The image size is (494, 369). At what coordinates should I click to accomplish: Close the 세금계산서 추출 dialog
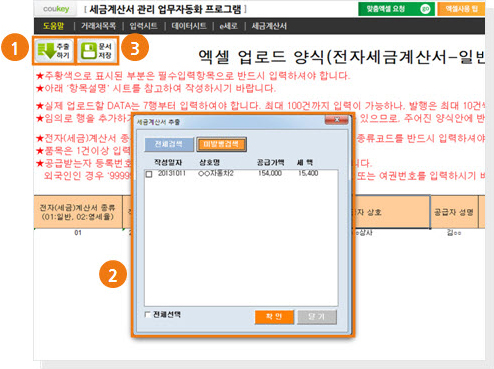(x=337, y=120)
